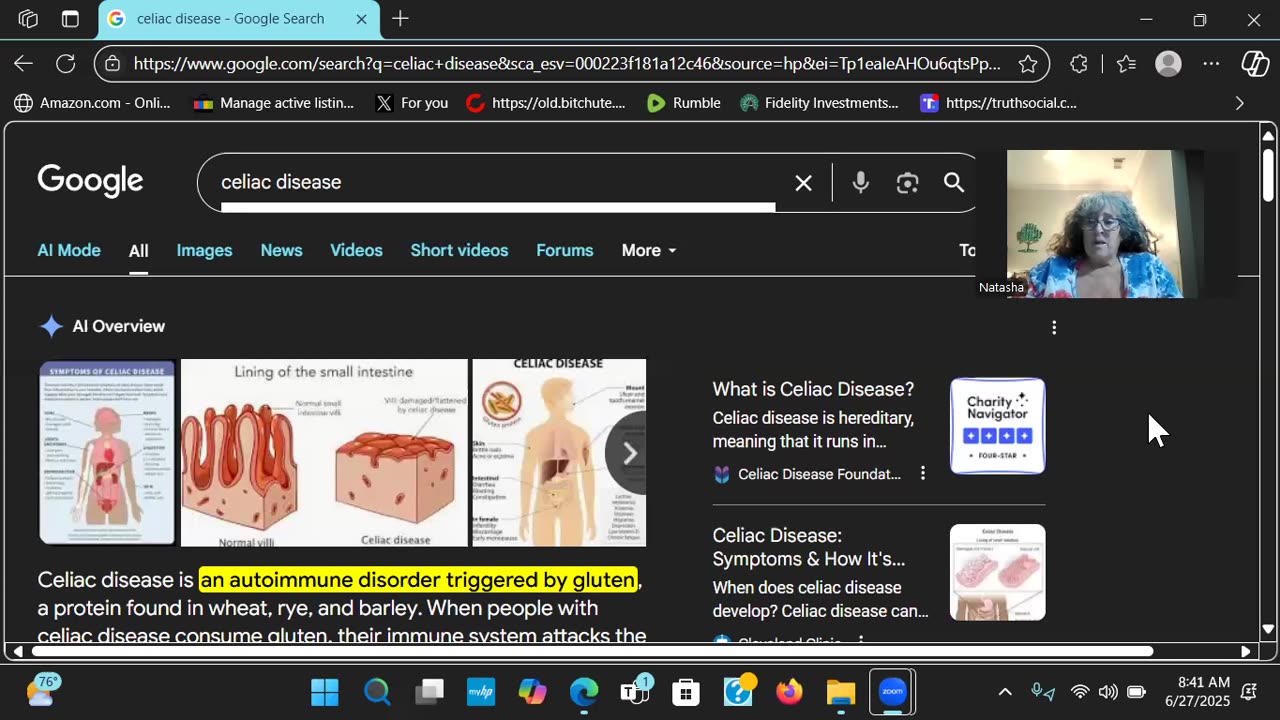Show hidden system tray icons
The height and width of the screenshot is (720, 1280).
coord(1005,692)
